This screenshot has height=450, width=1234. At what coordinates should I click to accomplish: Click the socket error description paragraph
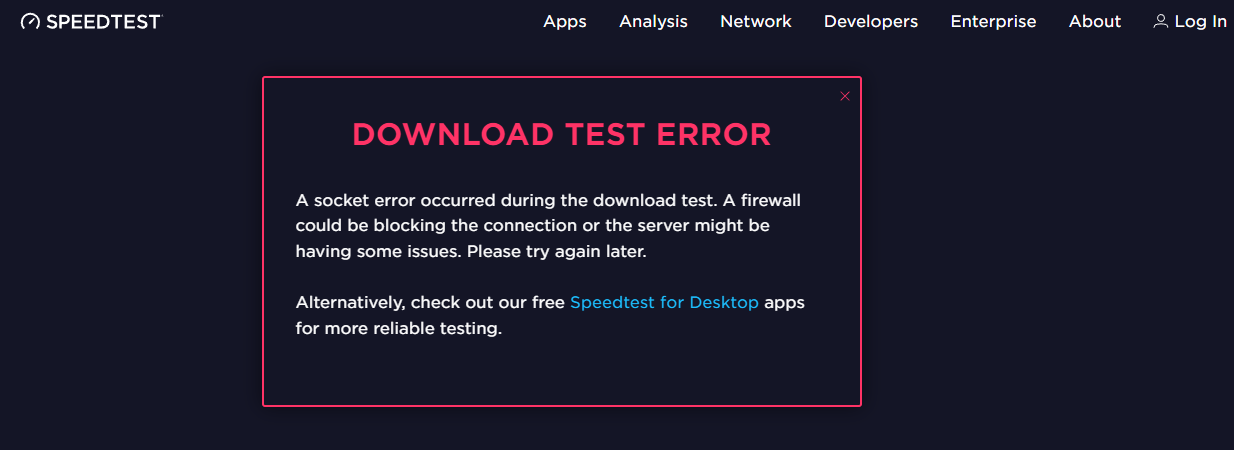[548, 226]
